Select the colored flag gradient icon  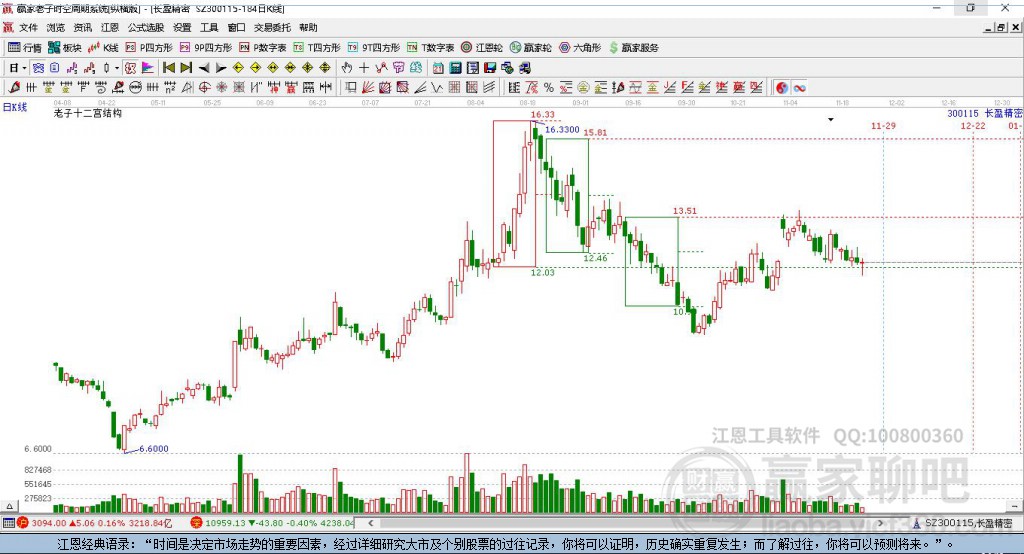[148, 68]
